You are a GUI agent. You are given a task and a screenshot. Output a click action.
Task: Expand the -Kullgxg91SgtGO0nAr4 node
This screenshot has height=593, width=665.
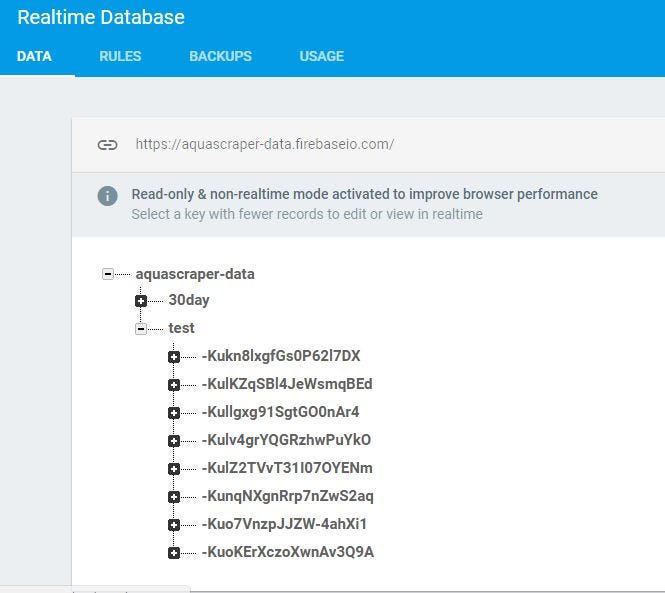(174, 413)
